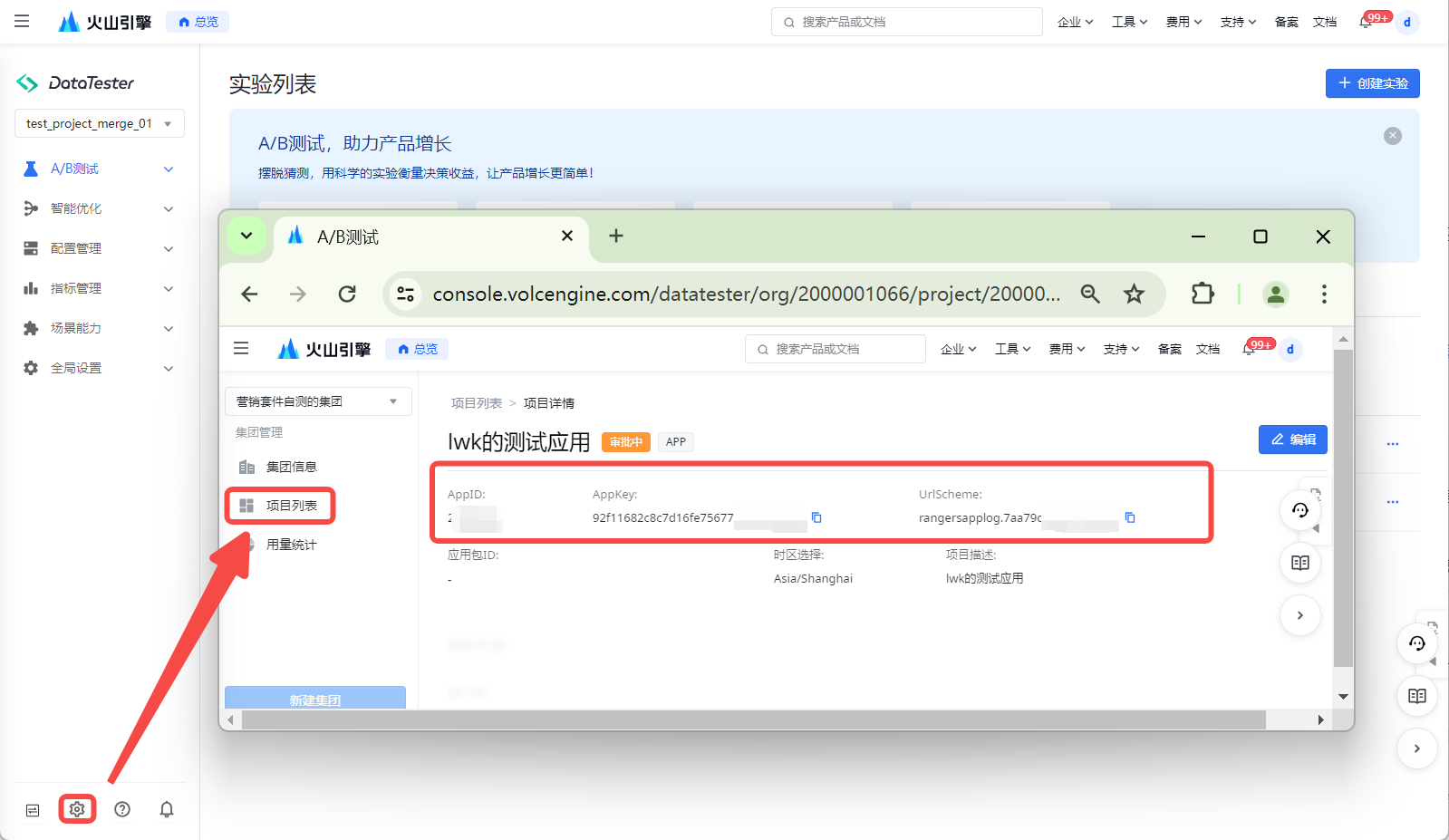Click 总览 button inside popup page
1449x840 pixels.
coord(417,349)
